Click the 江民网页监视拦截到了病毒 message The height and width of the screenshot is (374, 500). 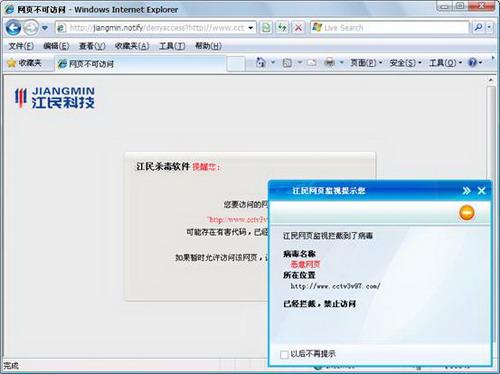point(328,236)
